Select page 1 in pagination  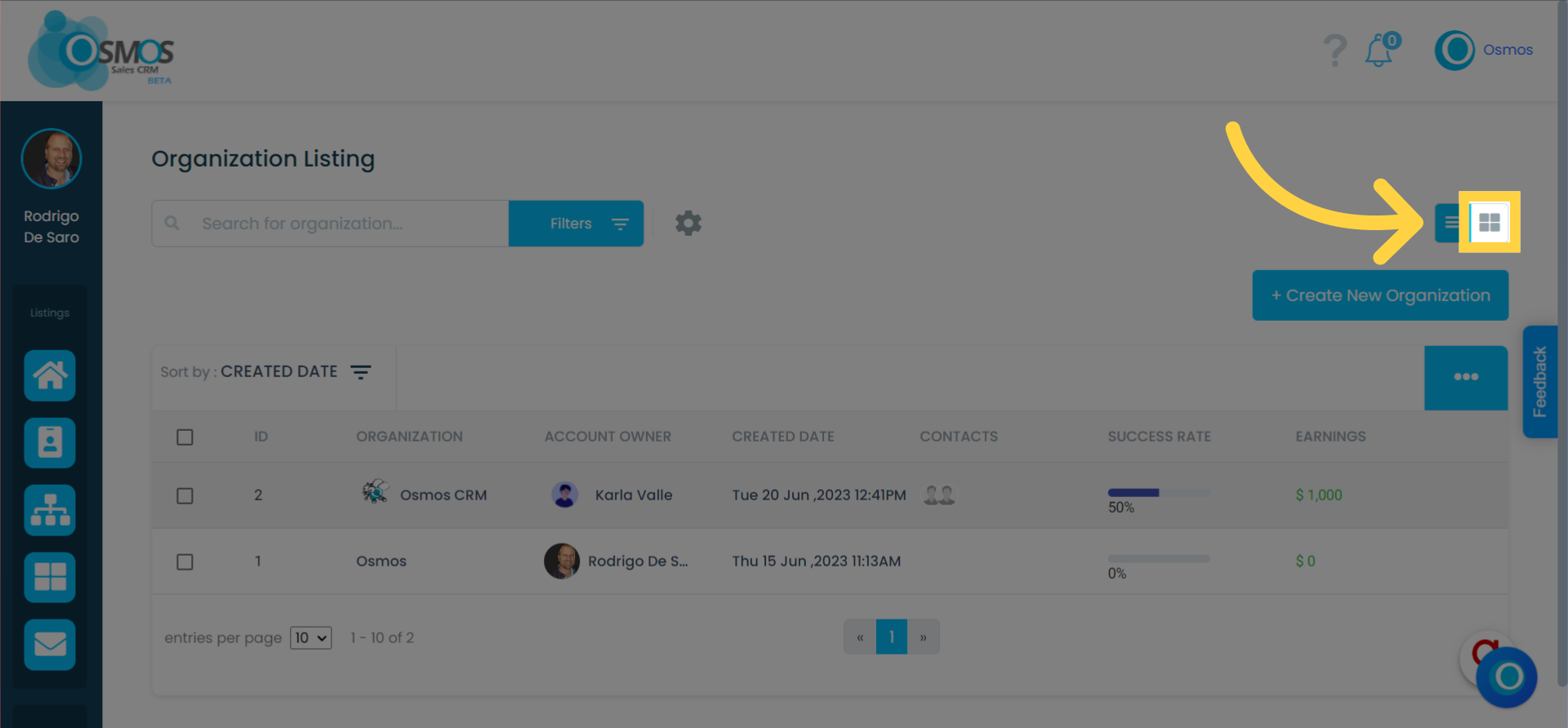pos(892,637)
